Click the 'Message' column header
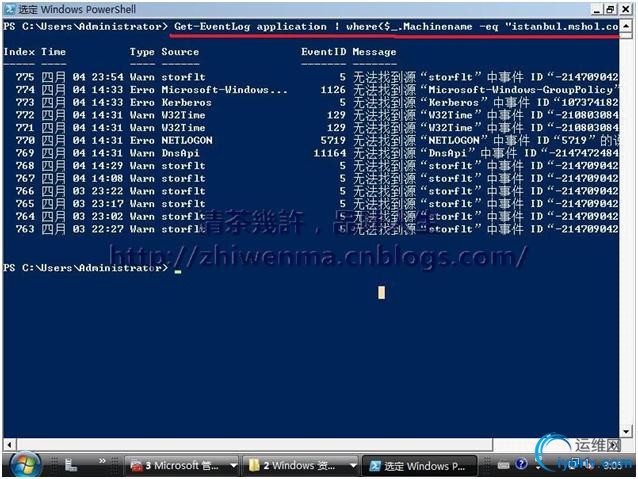The image size is (638, 479). click(x=374, y=52)
